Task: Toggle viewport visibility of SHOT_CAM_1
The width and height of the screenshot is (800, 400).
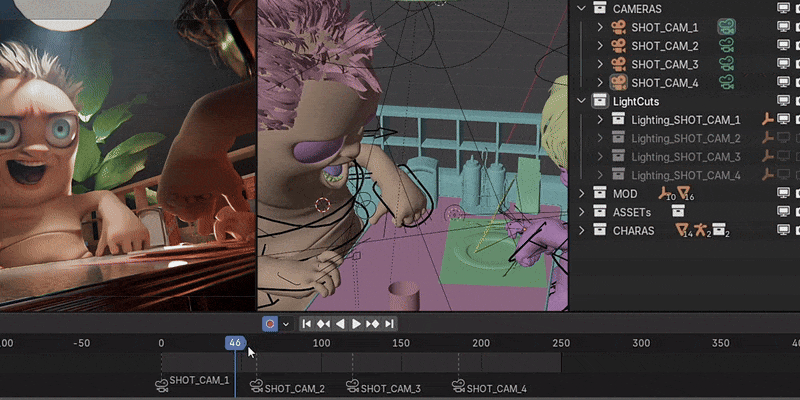Action: pyautogui.click(x=783, y=28)
